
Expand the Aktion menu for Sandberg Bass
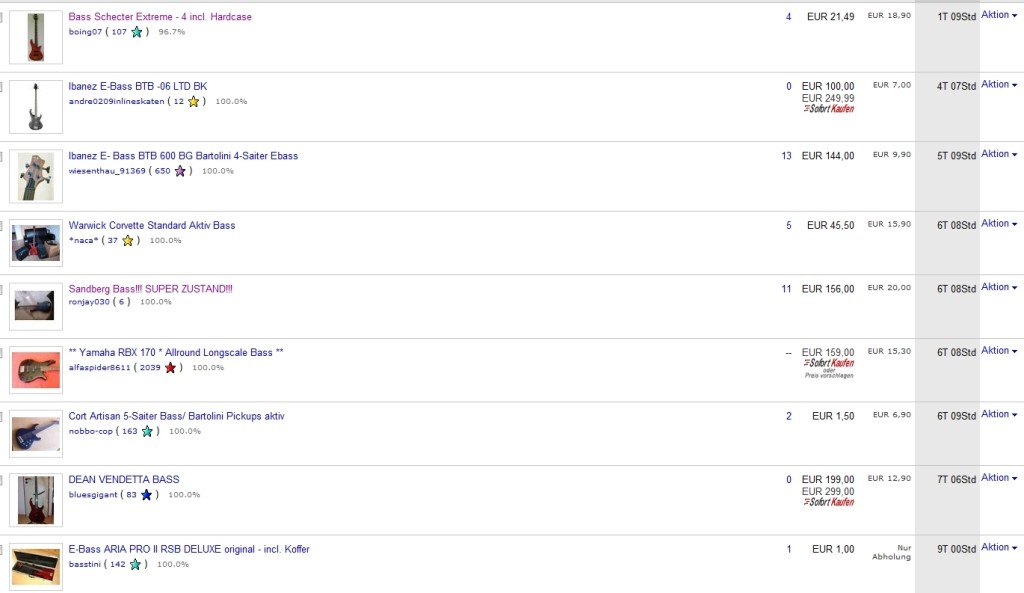pos(999,287)
